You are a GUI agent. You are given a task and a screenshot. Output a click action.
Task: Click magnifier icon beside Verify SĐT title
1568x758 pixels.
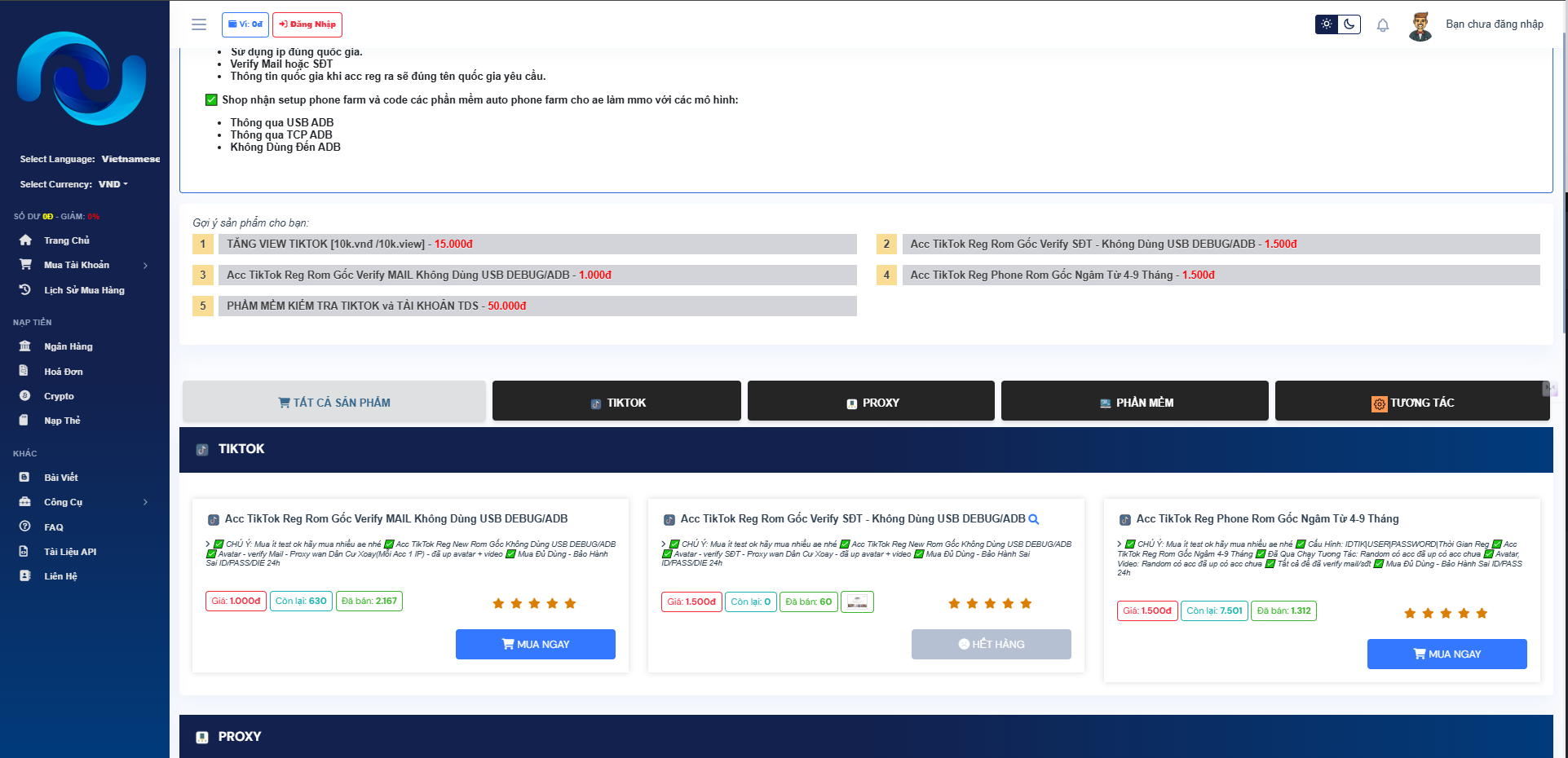pyautogui.click(x=1034, y=519)
